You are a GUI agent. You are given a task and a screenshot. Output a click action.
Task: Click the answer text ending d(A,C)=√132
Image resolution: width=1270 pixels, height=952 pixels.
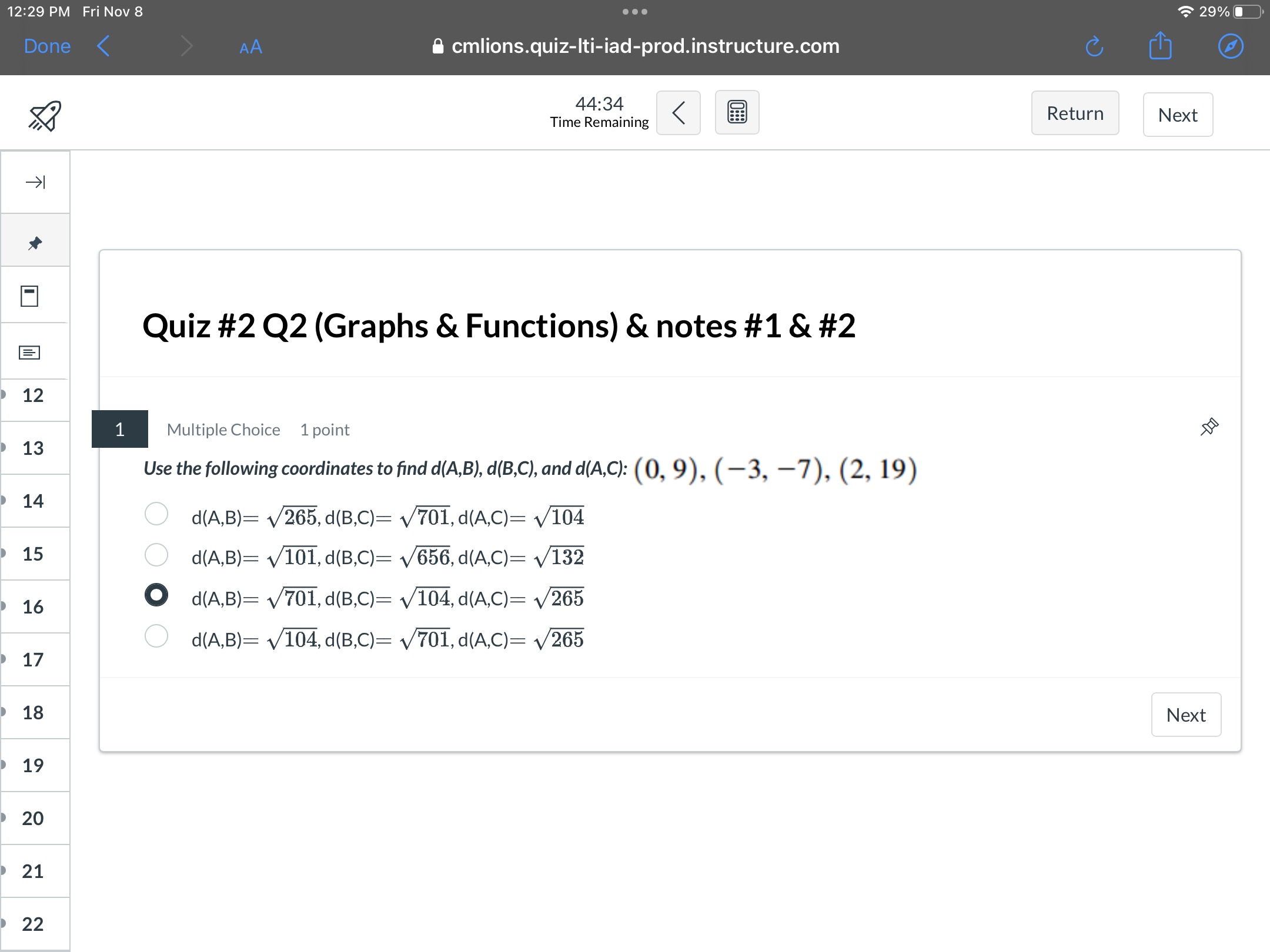click(x=387, y=557)
